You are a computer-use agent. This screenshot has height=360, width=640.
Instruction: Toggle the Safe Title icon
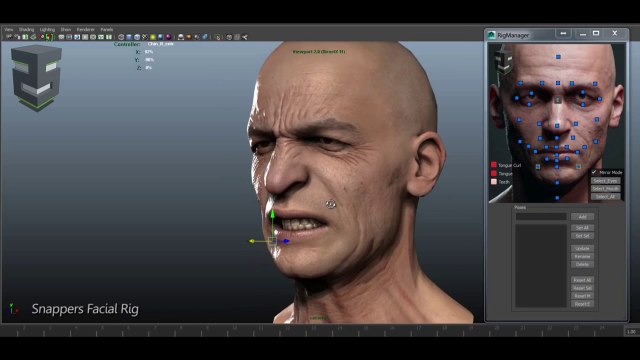109,37
